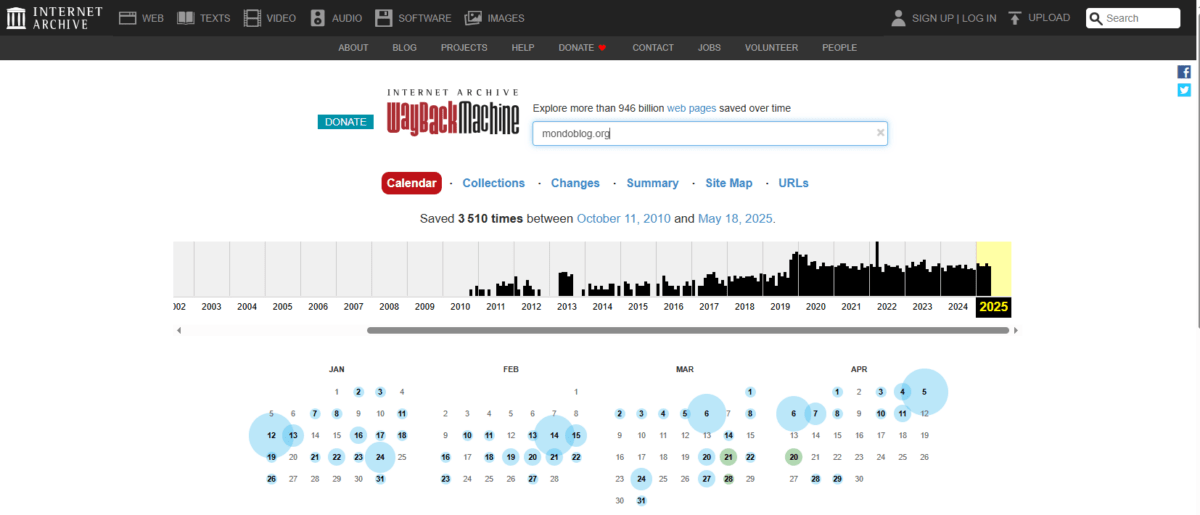Open the January 13 snapshot
1200x515 pixels.
(293, 435)
